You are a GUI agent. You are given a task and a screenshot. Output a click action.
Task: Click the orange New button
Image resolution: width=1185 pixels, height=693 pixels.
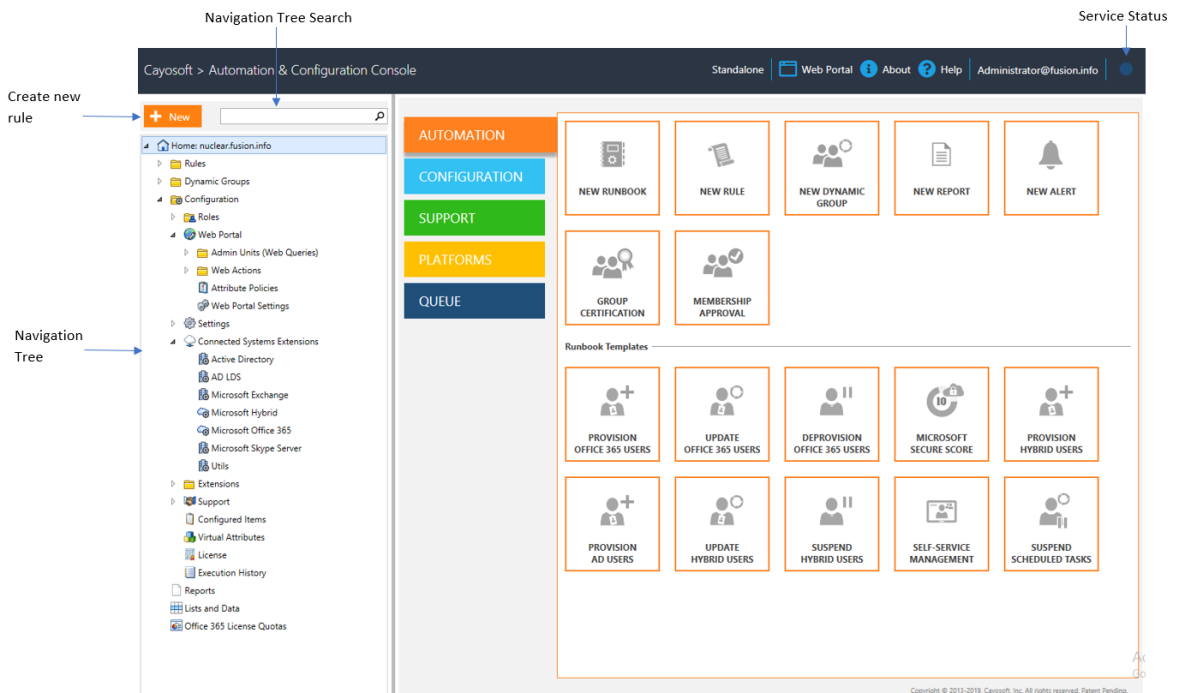coord(172,116)
